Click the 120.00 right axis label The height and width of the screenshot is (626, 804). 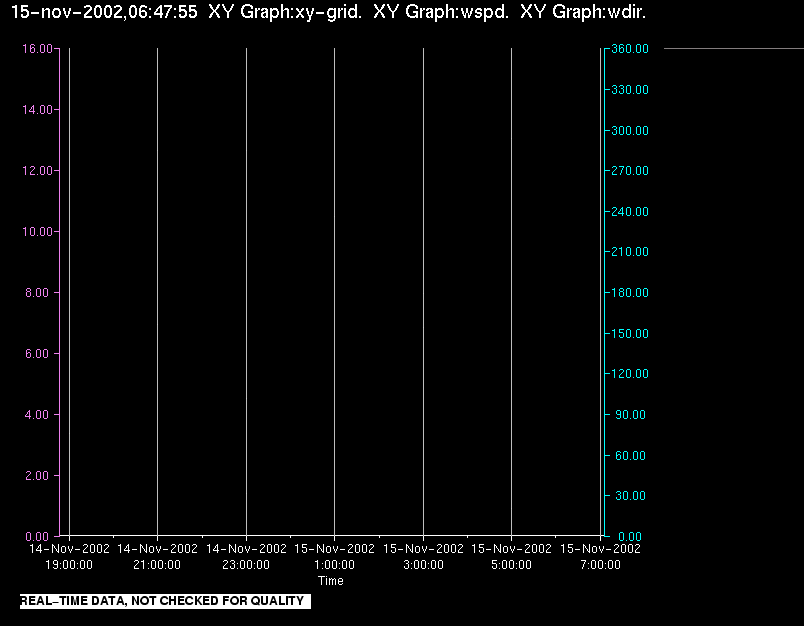coord(630,374)
